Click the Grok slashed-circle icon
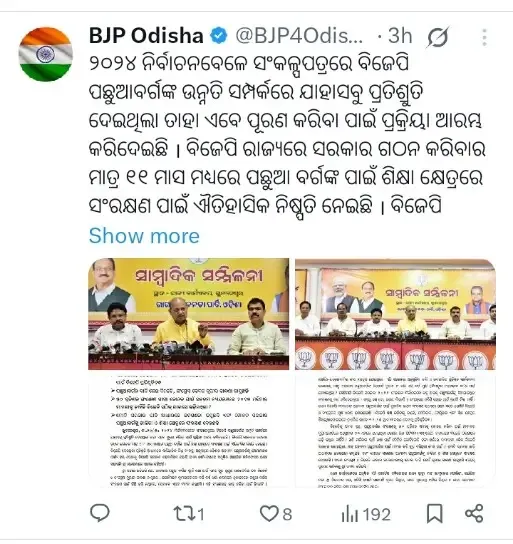Image resolution: width=513 pixels, height=544 pixels. click(438, 36)
